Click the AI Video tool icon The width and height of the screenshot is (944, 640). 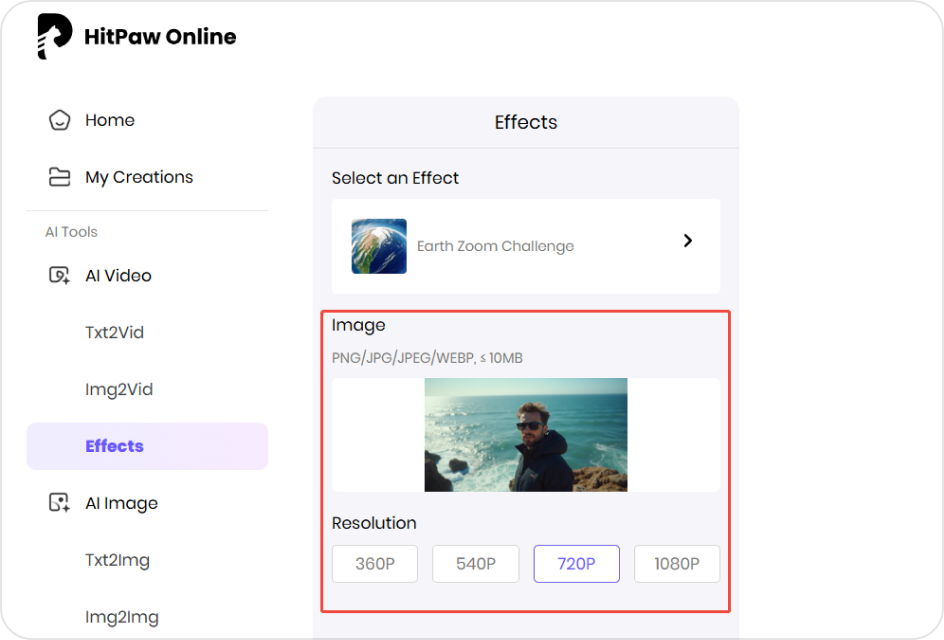pos(59,275)
